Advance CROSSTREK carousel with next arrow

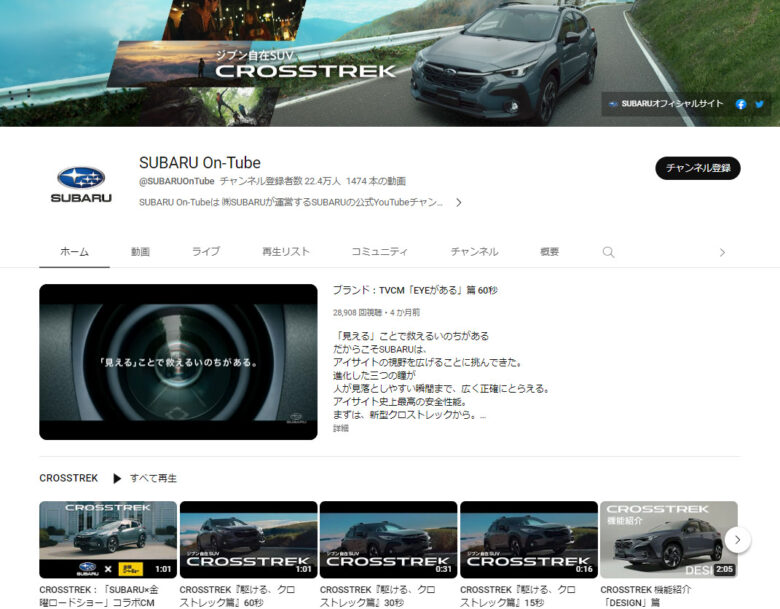point(737,539)
